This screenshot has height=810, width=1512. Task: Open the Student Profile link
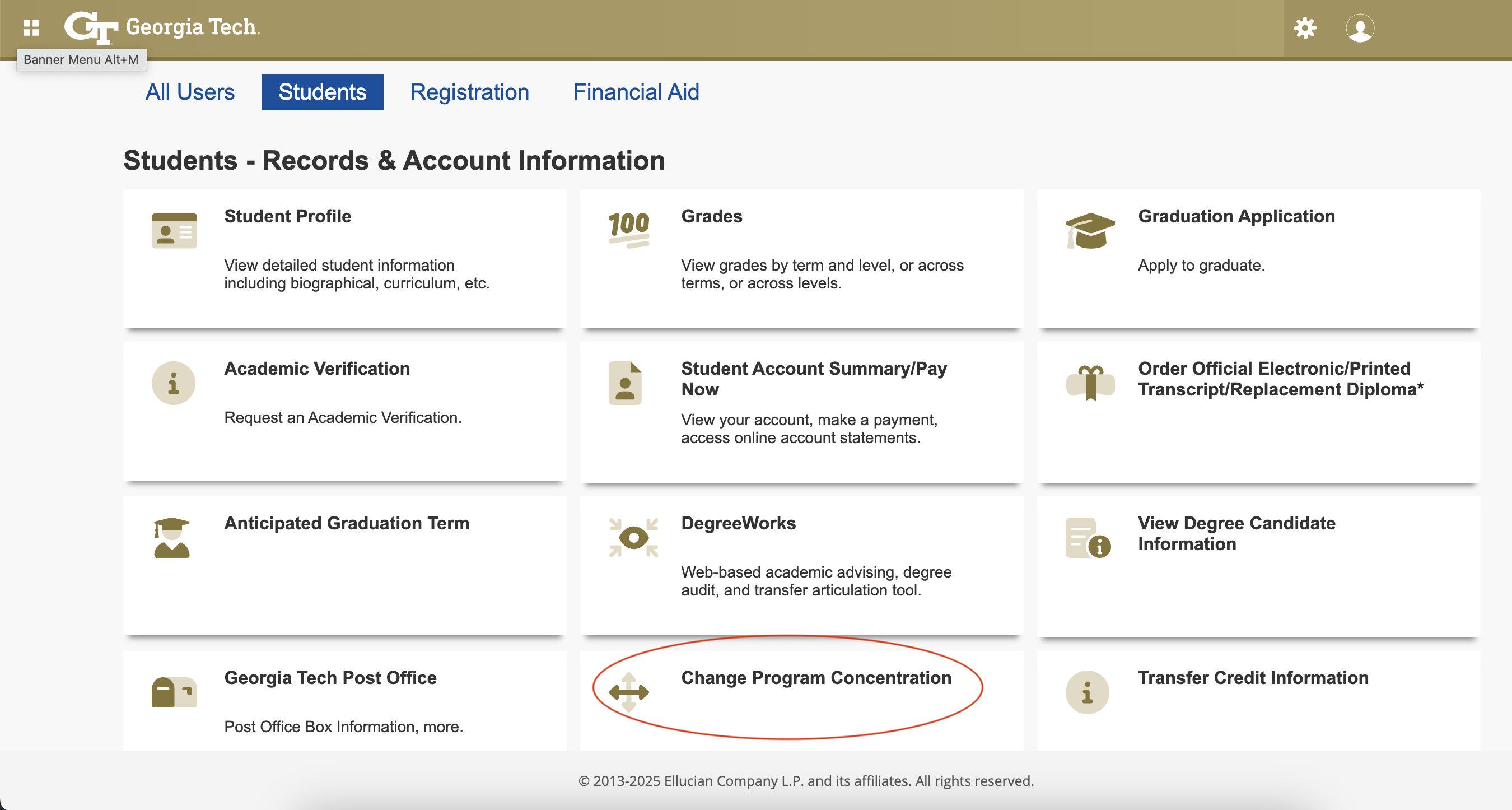(288, 216)
